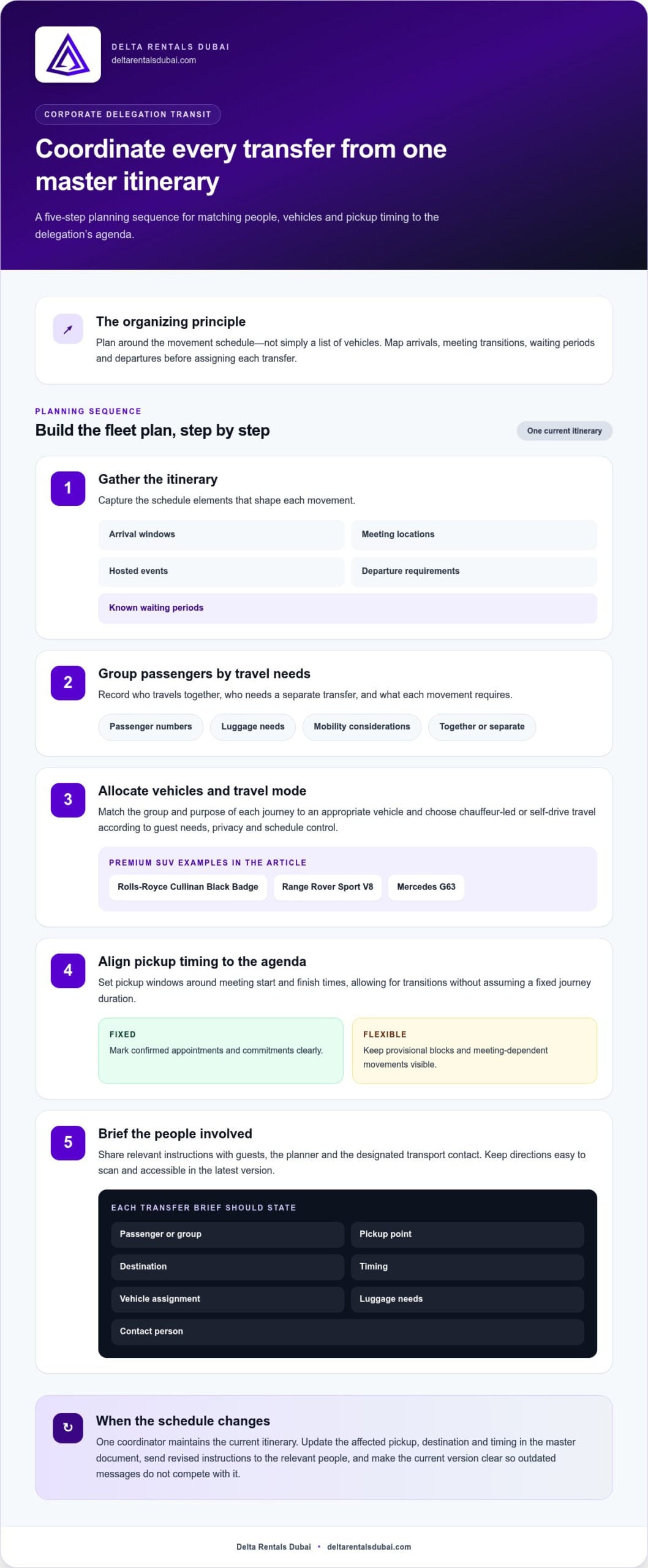Click the Rolls-Royce Cullinan Black Badge chip
The image size is (648, 1568).
(x=188, y=888)
